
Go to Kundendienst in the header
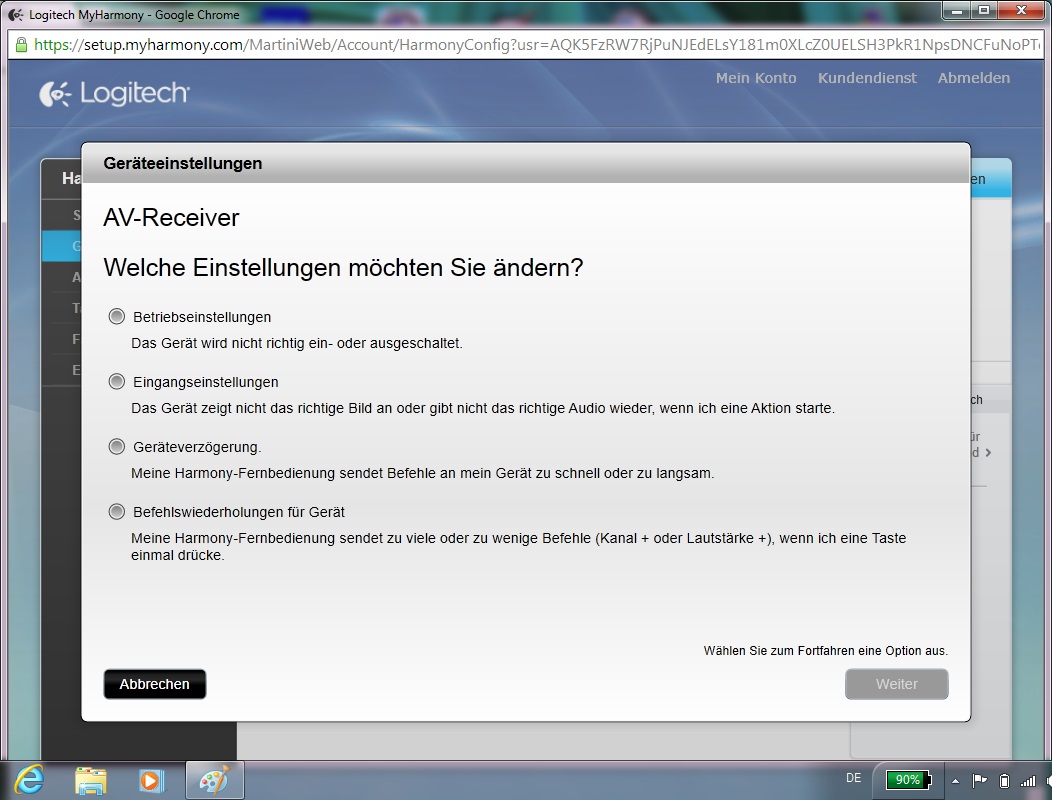coord(867,78)
